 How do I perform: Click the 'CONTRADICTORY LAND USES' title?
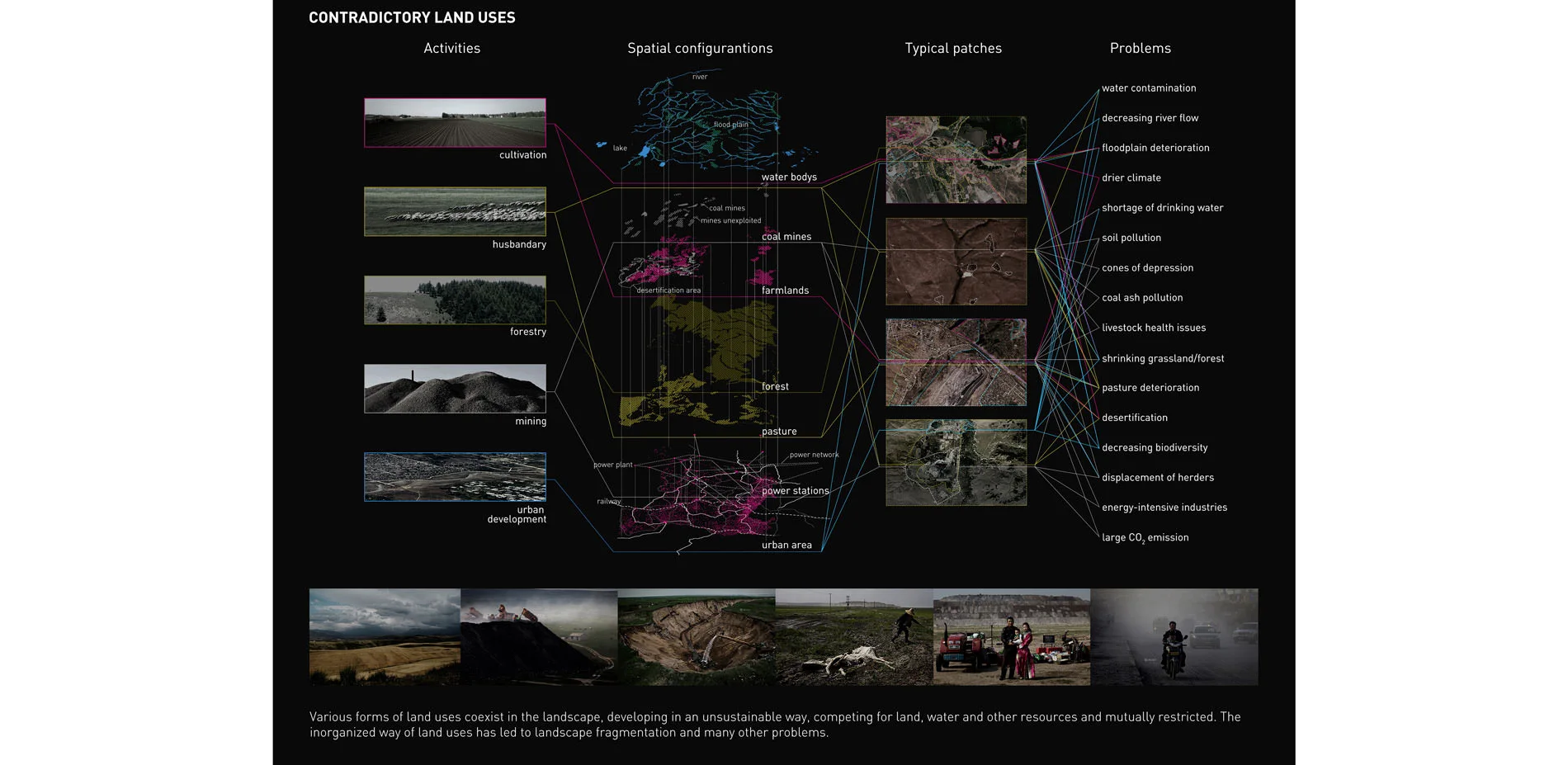(412, 18)
